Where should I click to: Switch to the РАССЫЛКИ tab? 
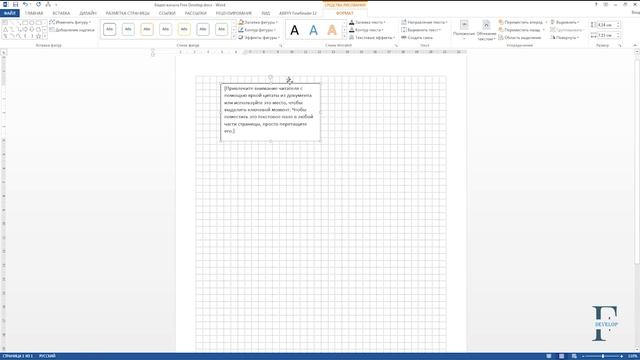click(x=196, y=13)
